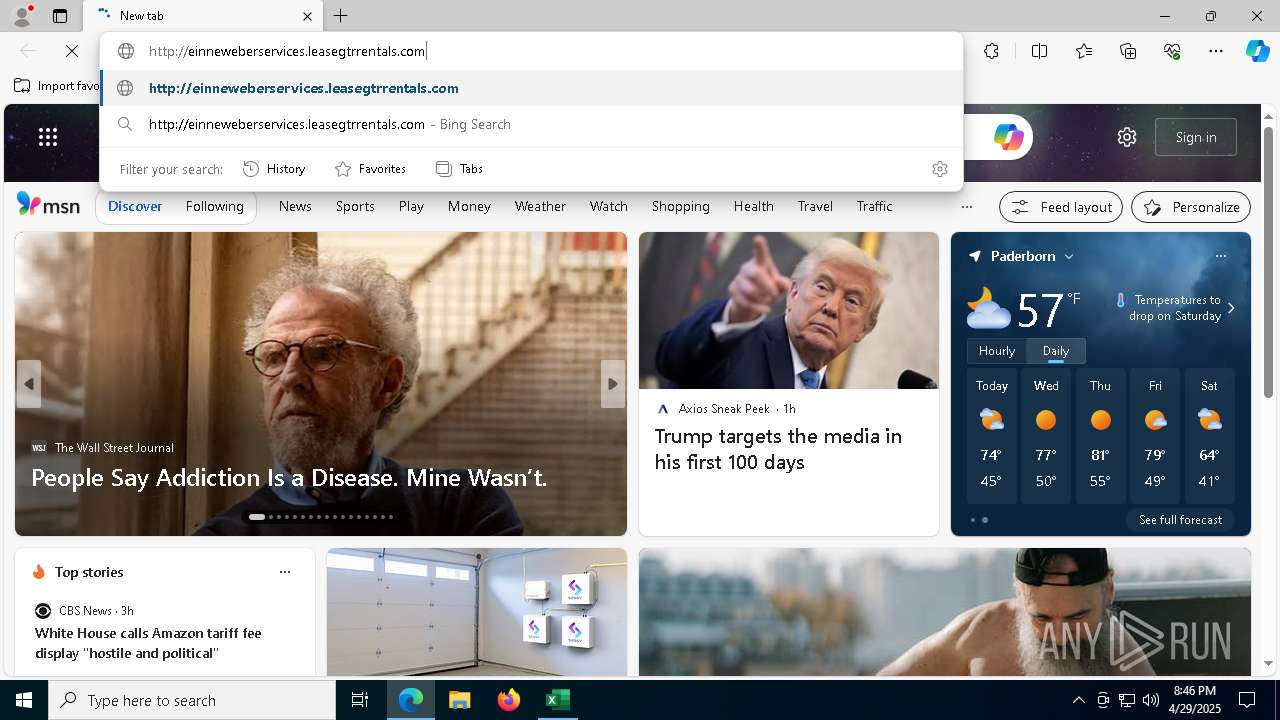The image size is (1280, 720).
Task: Open page settings gear icon
Action: point(1127,137)
